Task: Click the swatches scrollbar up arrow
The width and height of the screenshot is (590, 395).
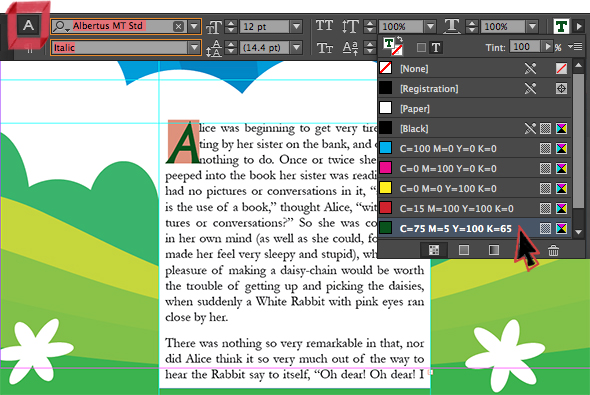Action: 579,66
